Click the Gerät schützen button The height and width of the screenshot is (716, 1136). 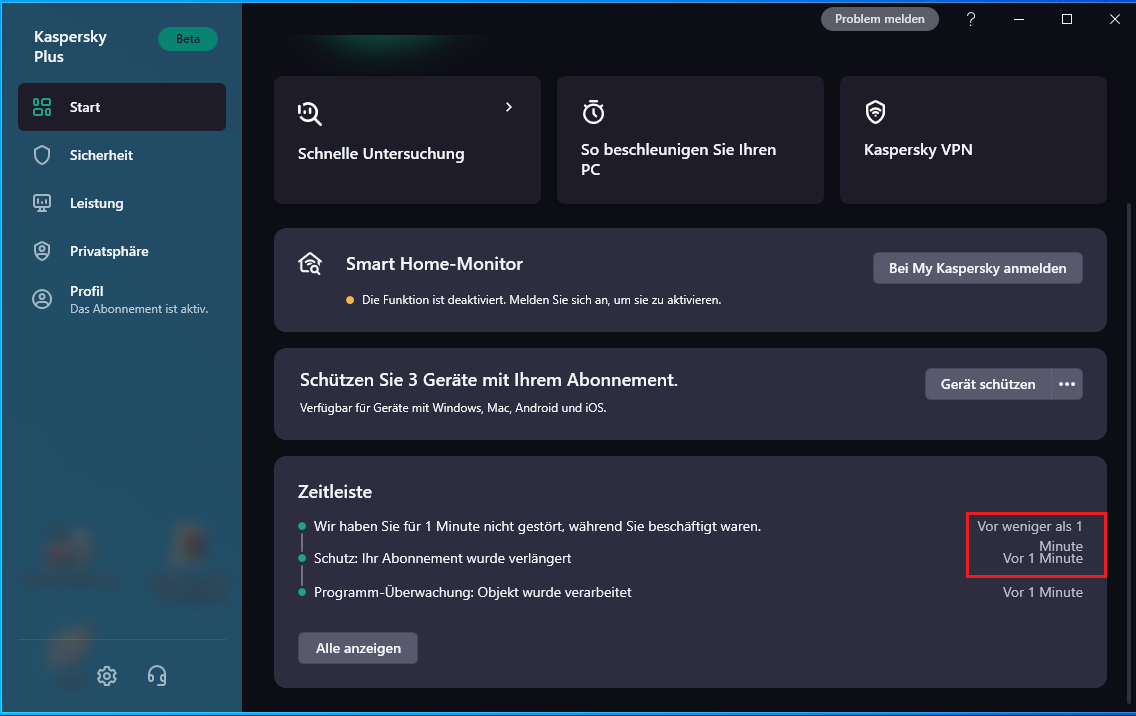point(988,384)
